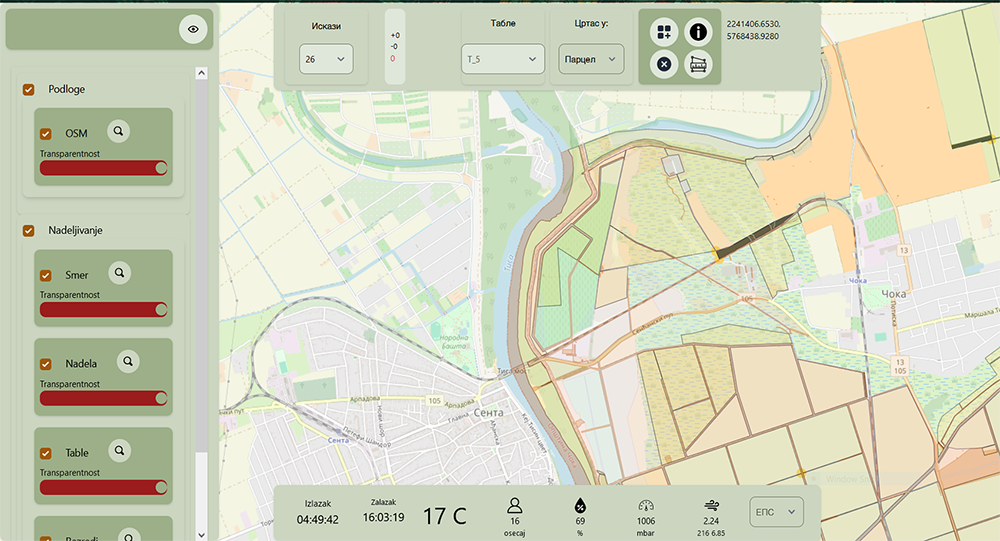Open the Табле dropdown showing T_5

pyautogui.click(x=503, y=59)
